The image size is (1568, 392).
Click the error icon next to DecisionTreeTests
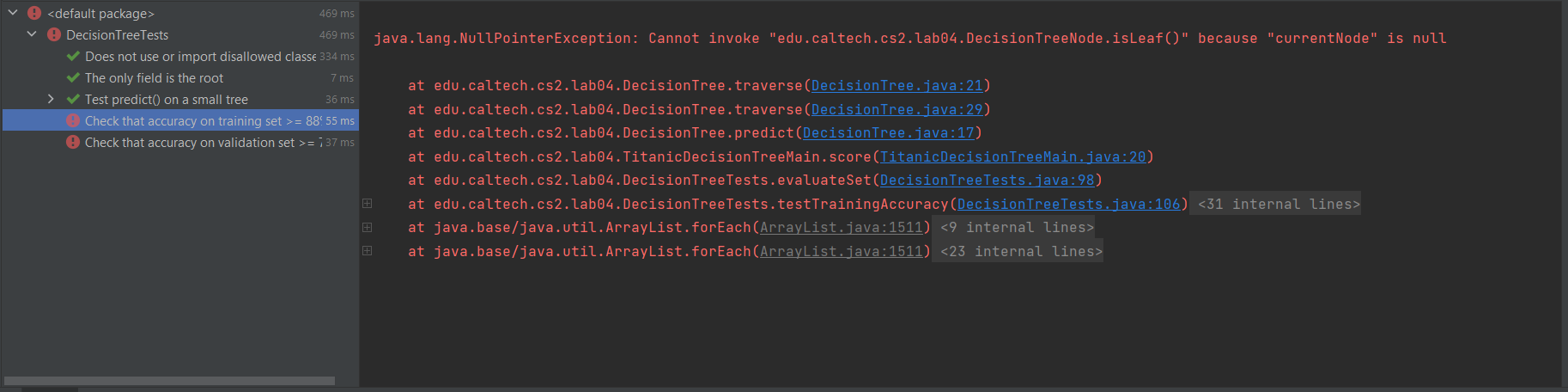pyautogui.click(x=53, y=35)
